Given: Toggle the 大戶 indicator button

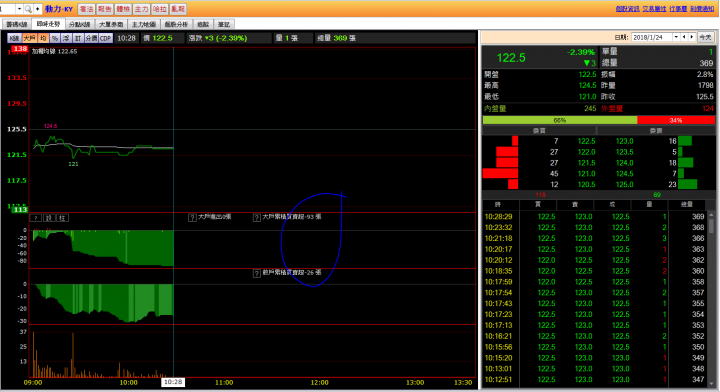Looking at the screenshot, I should pos(29,38).
